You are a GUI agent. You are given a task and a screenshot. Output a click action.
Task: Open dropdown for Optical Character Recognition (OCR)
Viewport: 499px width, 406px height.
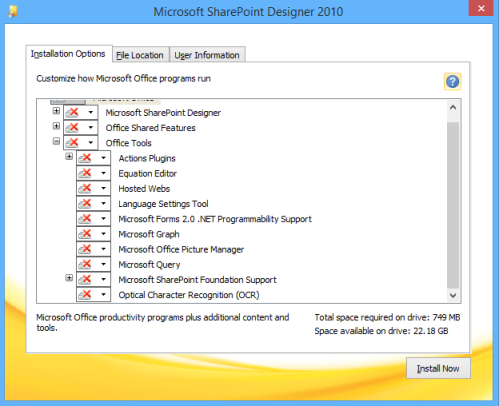click(x=103, y=295)
